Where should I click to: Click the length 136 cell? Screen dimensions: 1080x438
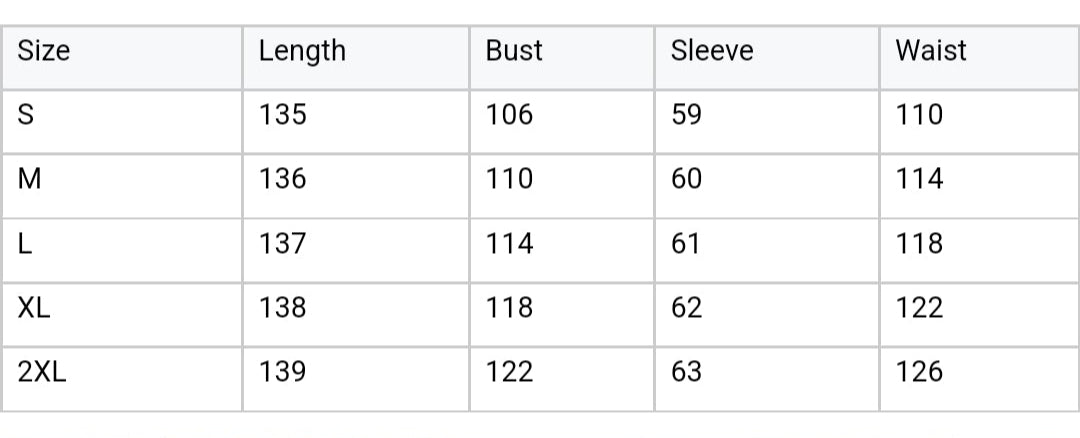point(283,179)
